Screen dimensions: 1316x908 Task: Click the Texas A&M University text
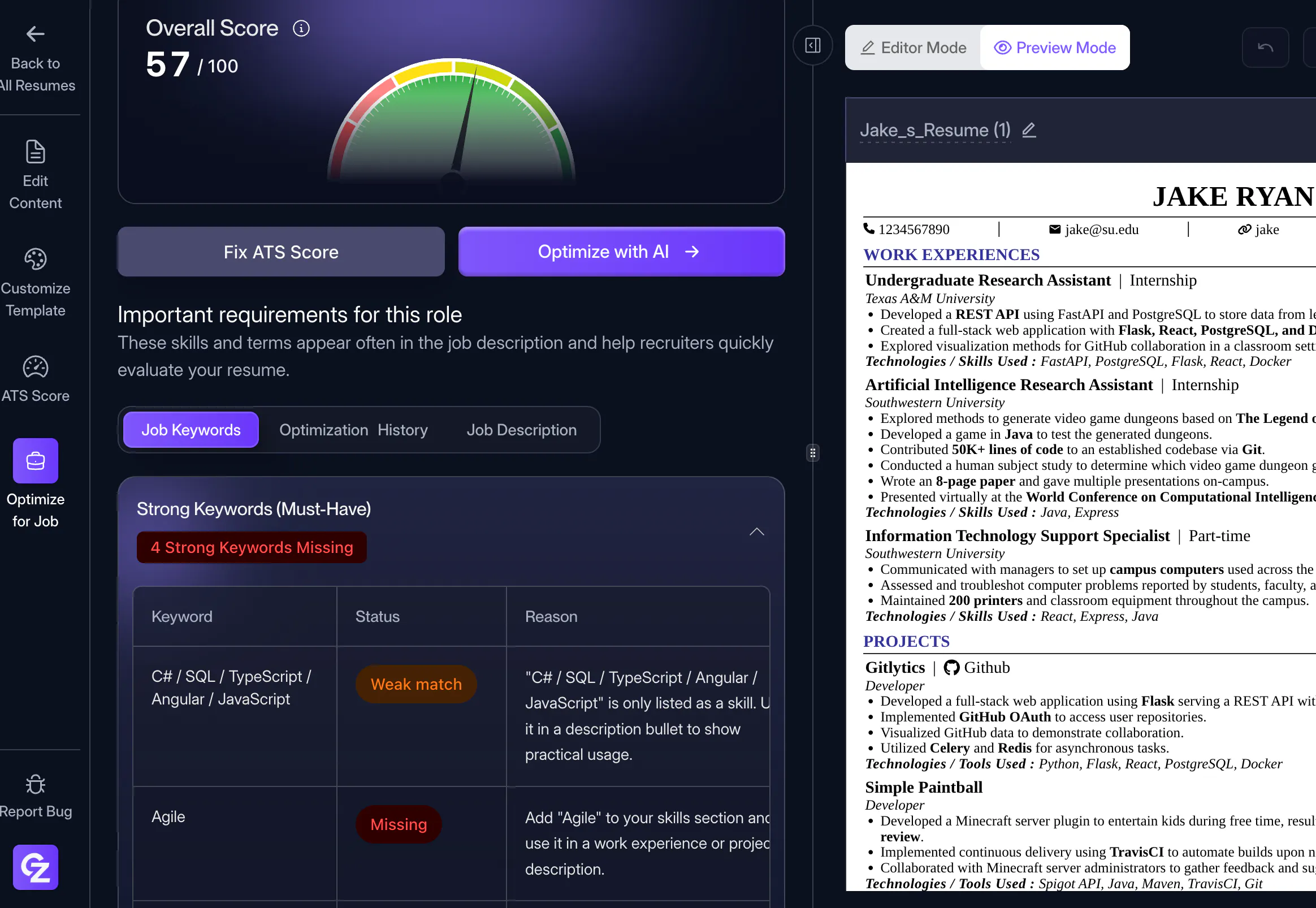[x=930, y=299]
